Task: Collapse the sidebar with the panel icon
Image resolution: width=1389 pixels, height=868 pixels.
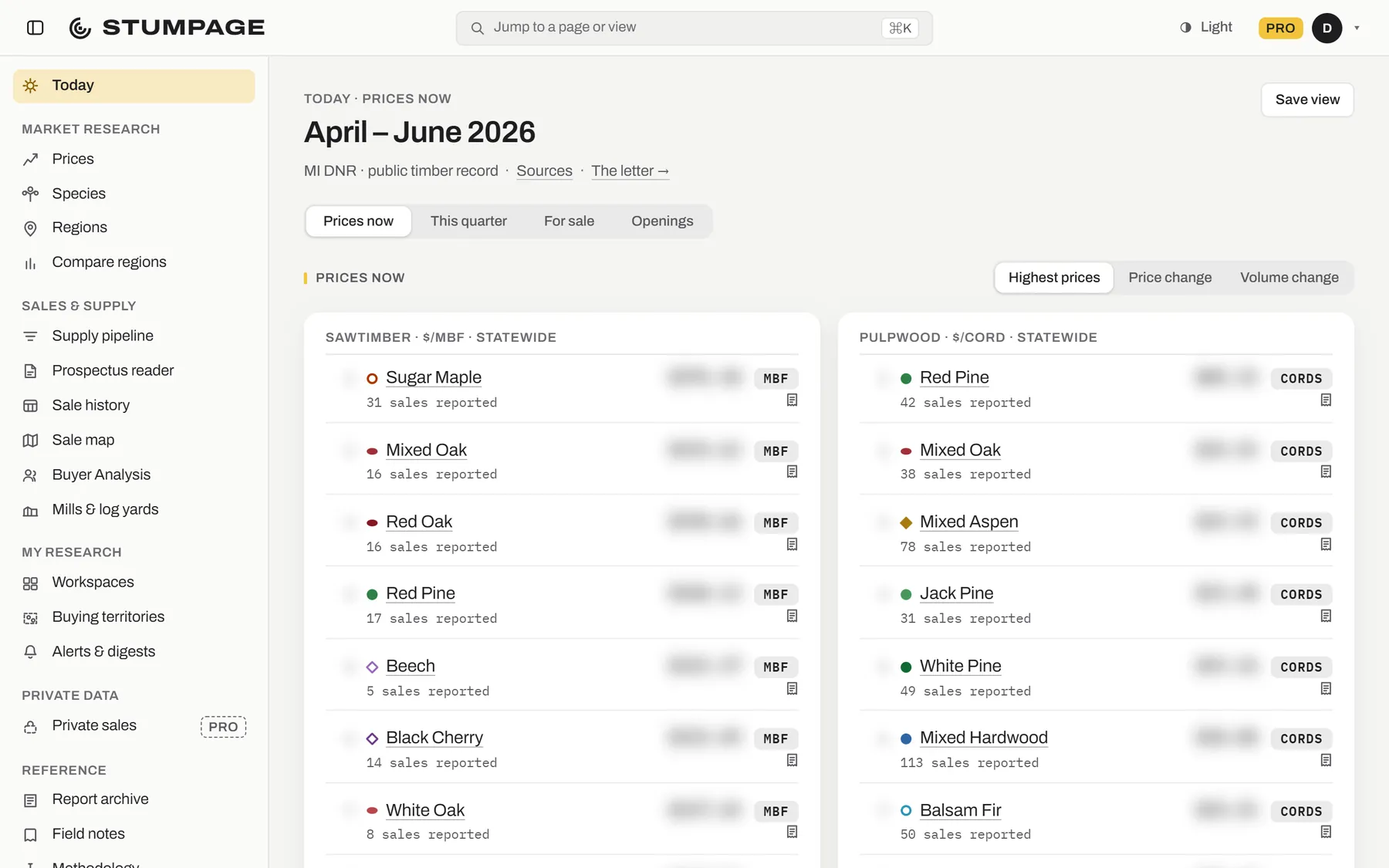Action: [x=35, y=28]
